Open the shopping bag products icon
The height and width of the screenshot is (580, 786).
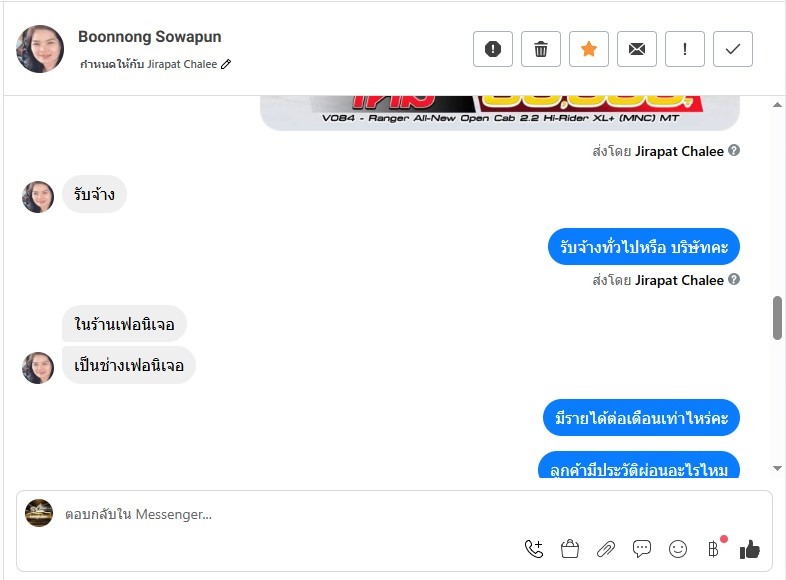(570, 549)
